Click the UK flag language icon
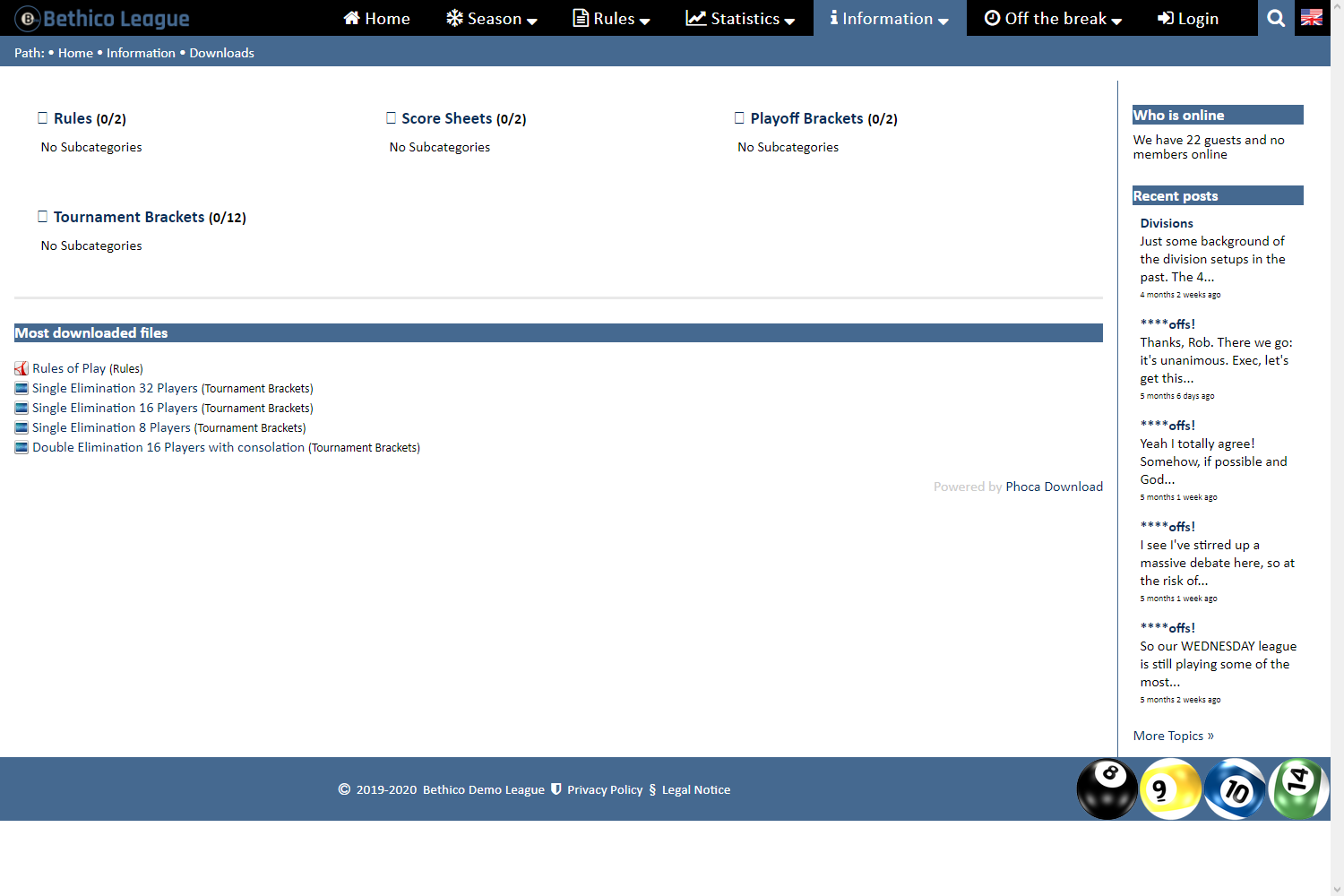Screen dimensions: 1344x896 pos(1312,18)
